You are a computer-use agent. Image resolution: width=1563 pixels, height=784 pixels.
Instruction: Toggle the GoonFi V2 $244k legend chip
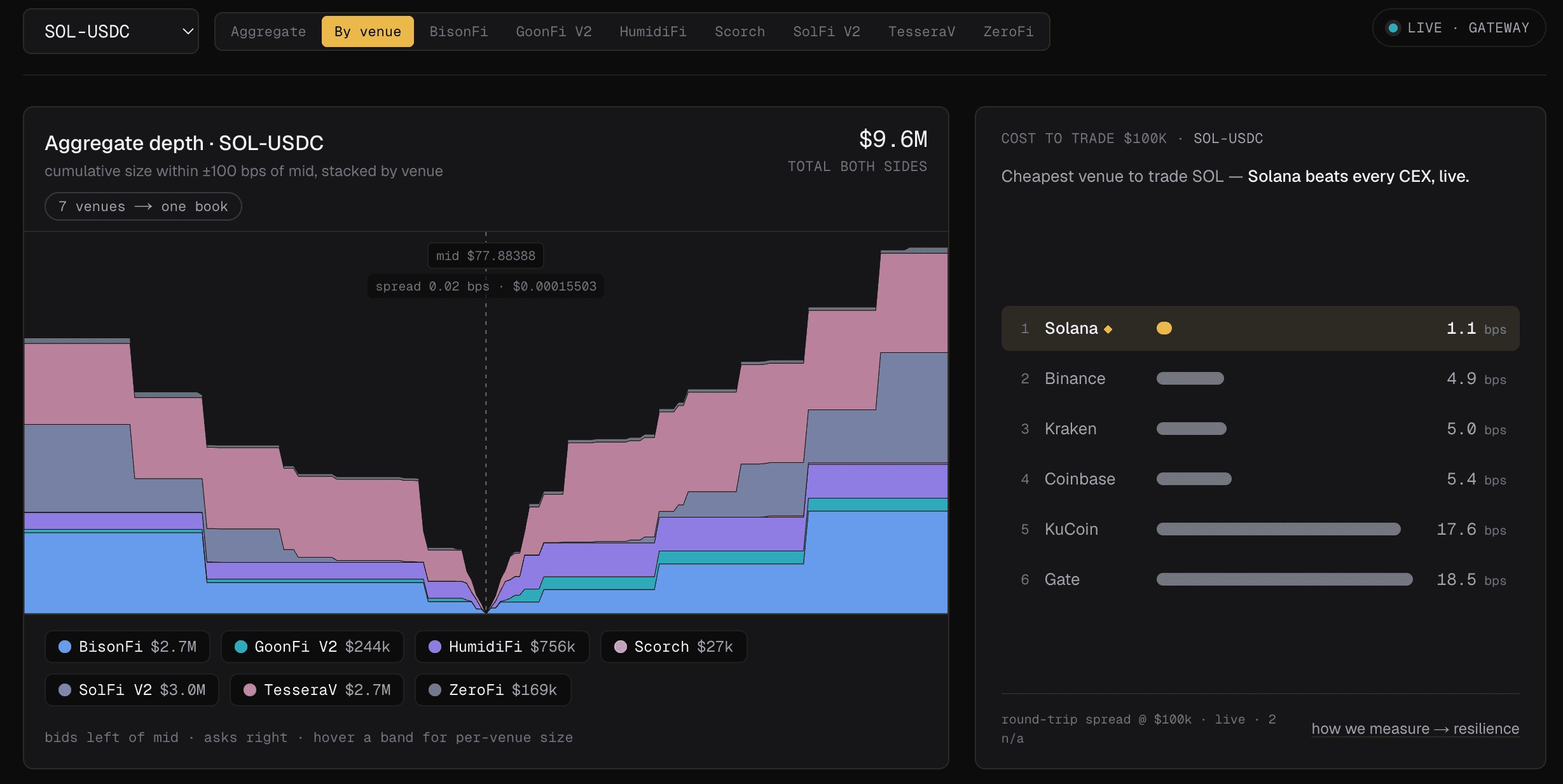(x=312, y=647)
